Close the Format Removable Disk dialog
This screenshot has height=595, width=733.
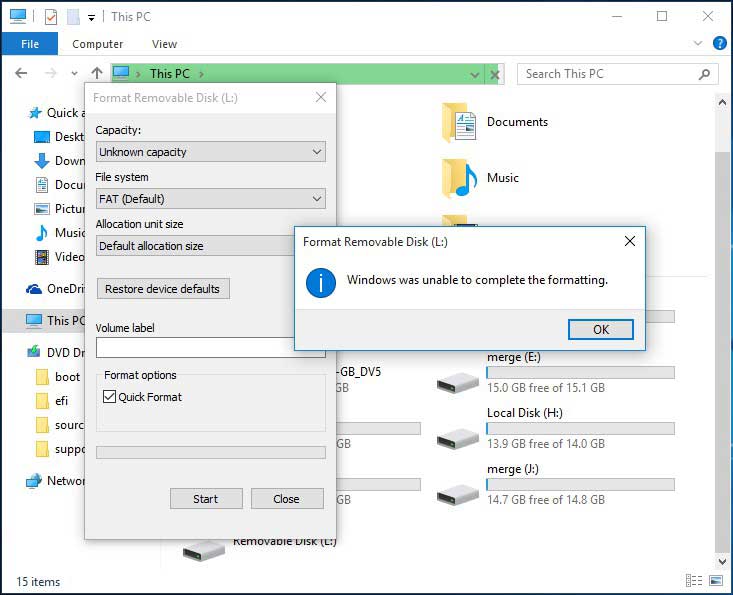click(x=321, y=97)
